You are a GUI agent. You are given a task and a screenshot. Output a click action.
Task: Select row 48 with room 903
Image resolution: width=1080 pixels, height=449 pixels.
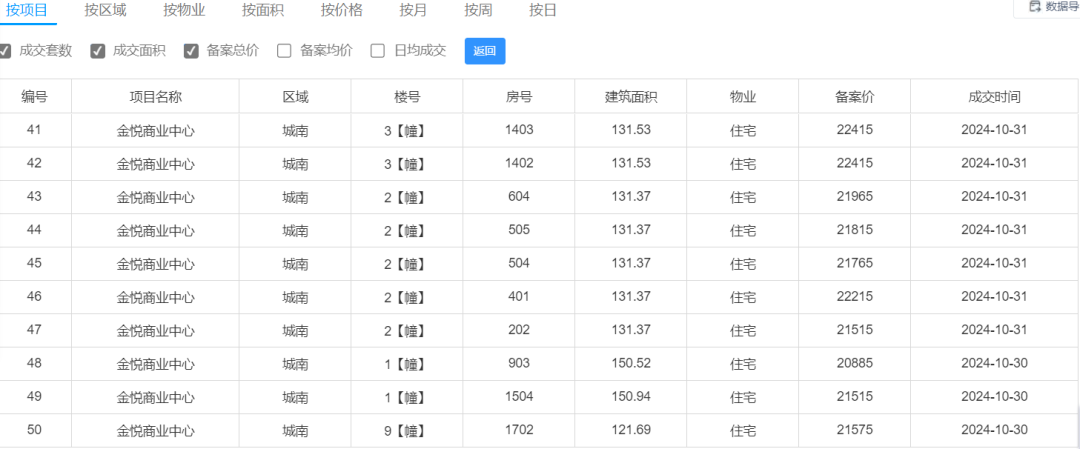tap(539, 364)
